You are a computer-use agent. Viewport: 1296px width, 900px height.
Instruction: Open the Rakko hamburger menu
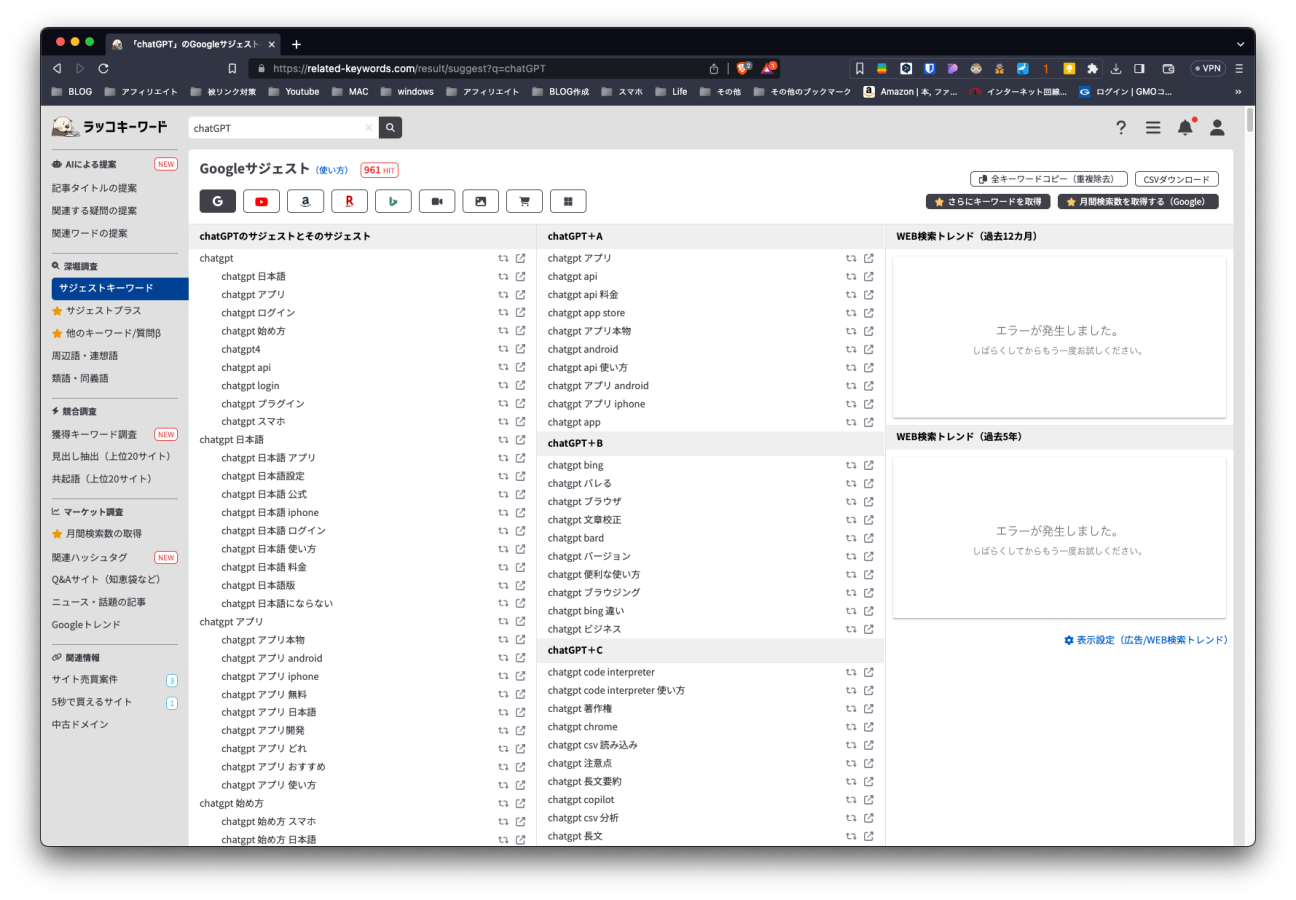(1153, 128)
